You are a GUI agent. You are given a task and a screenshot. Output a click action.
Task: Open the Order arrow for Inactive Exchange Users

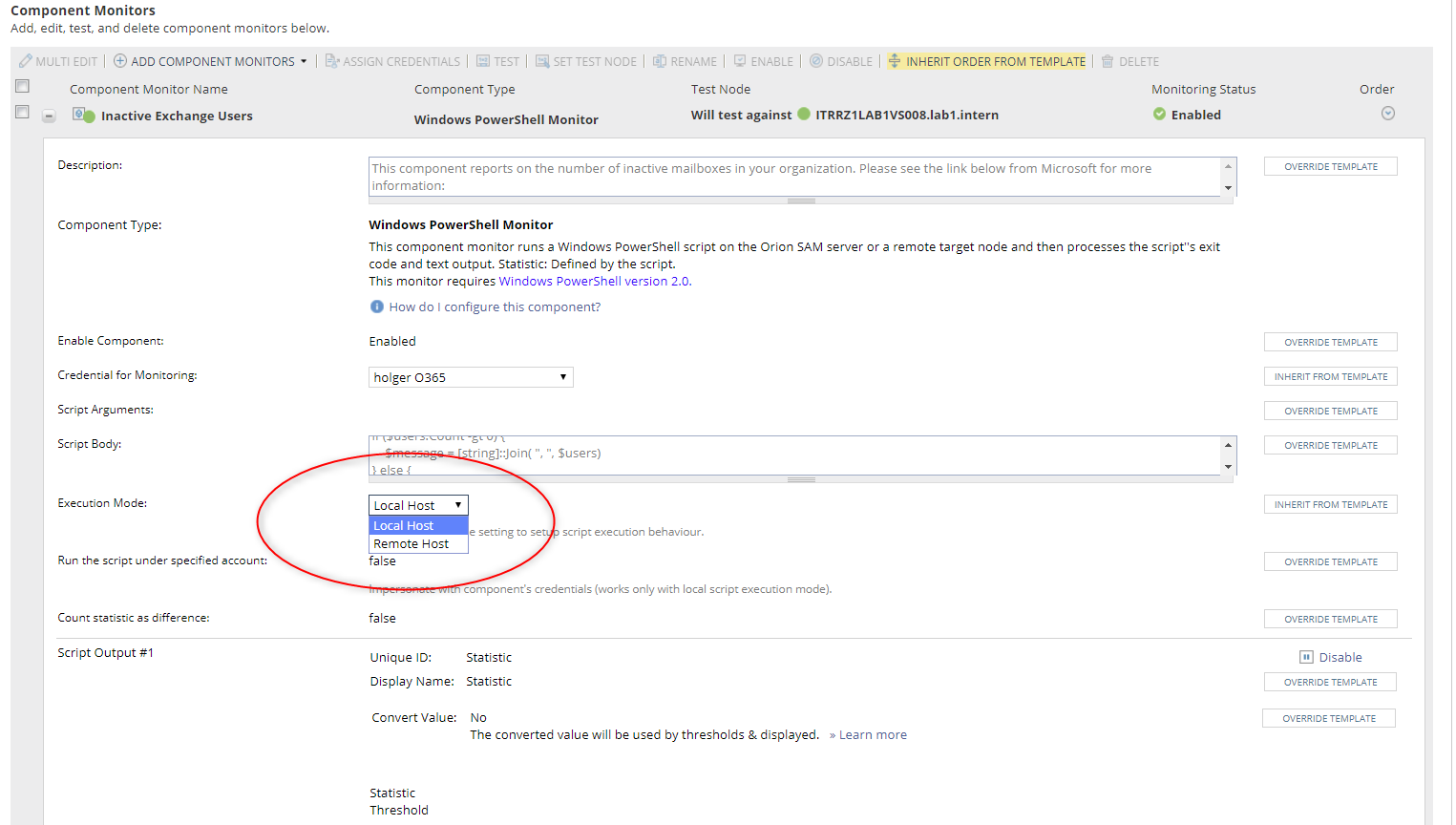pos(1388,113)
